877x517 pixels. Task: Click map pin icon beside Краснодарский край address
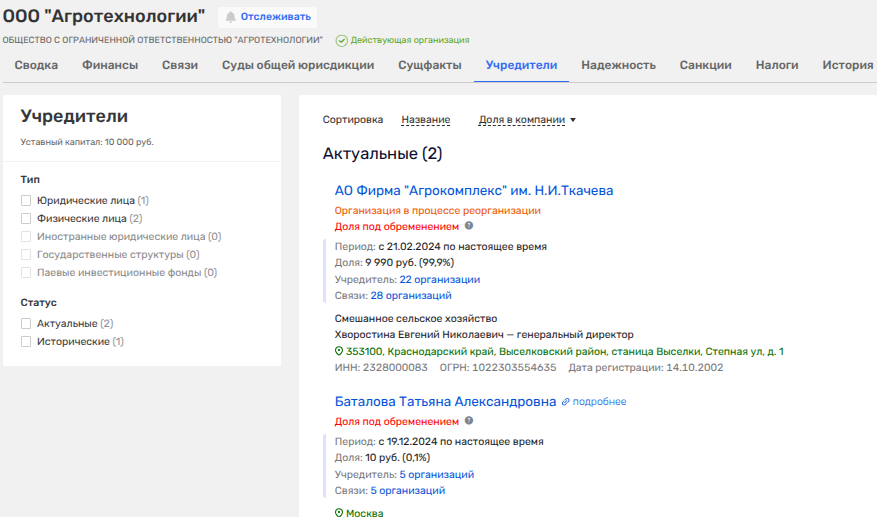point(339,352)
